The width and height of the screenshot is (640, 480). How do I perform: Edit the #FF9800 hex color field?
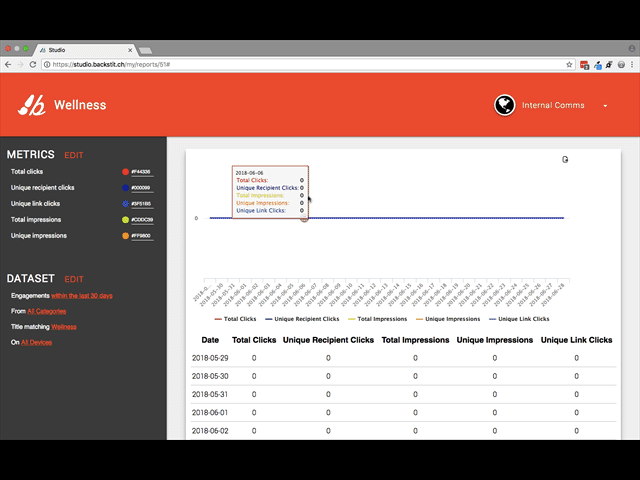142,236
